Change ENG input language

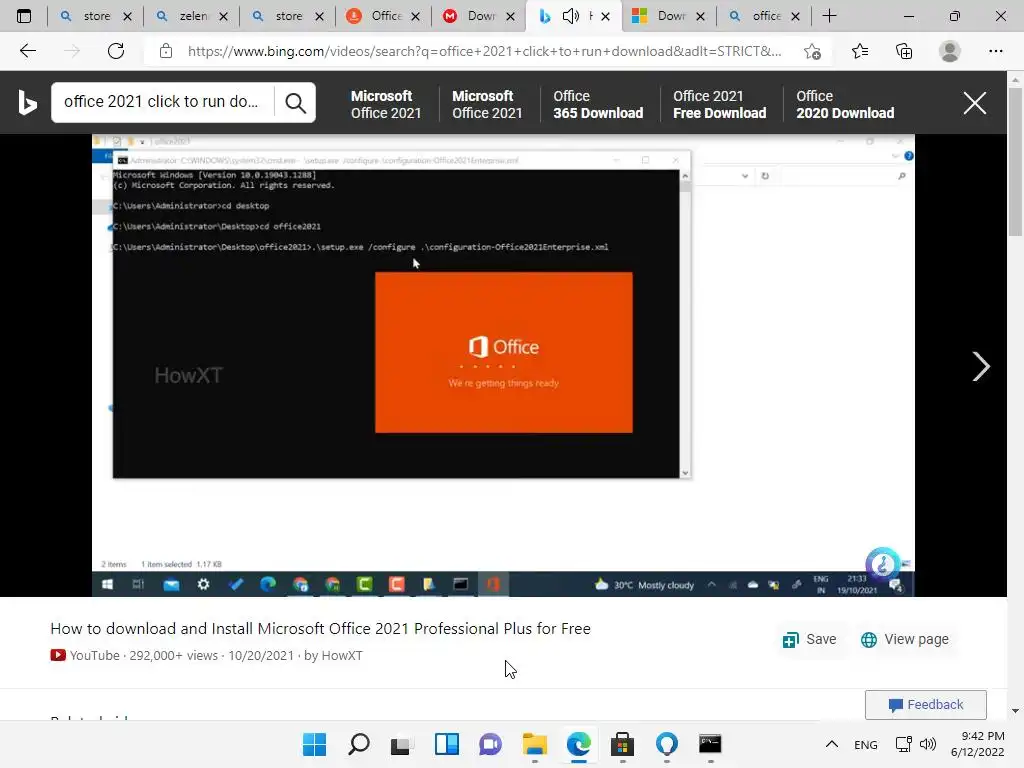865,744
